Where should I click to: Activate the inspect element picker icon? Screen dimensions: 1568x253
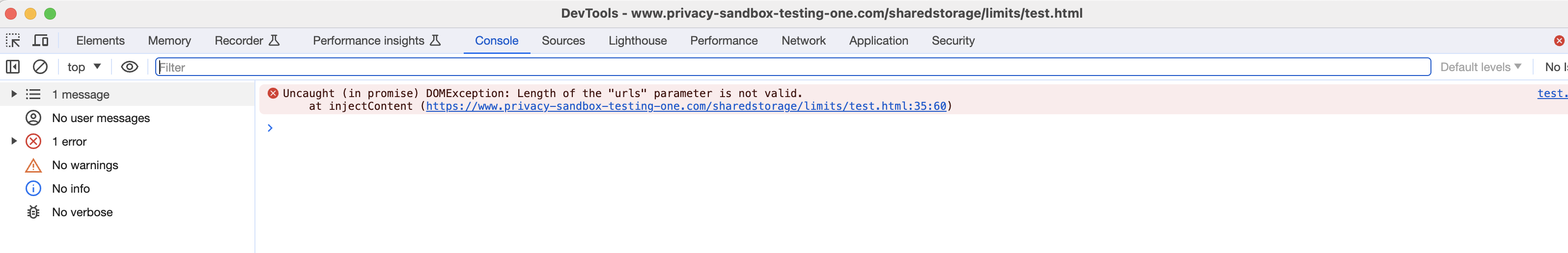point(13,41)
